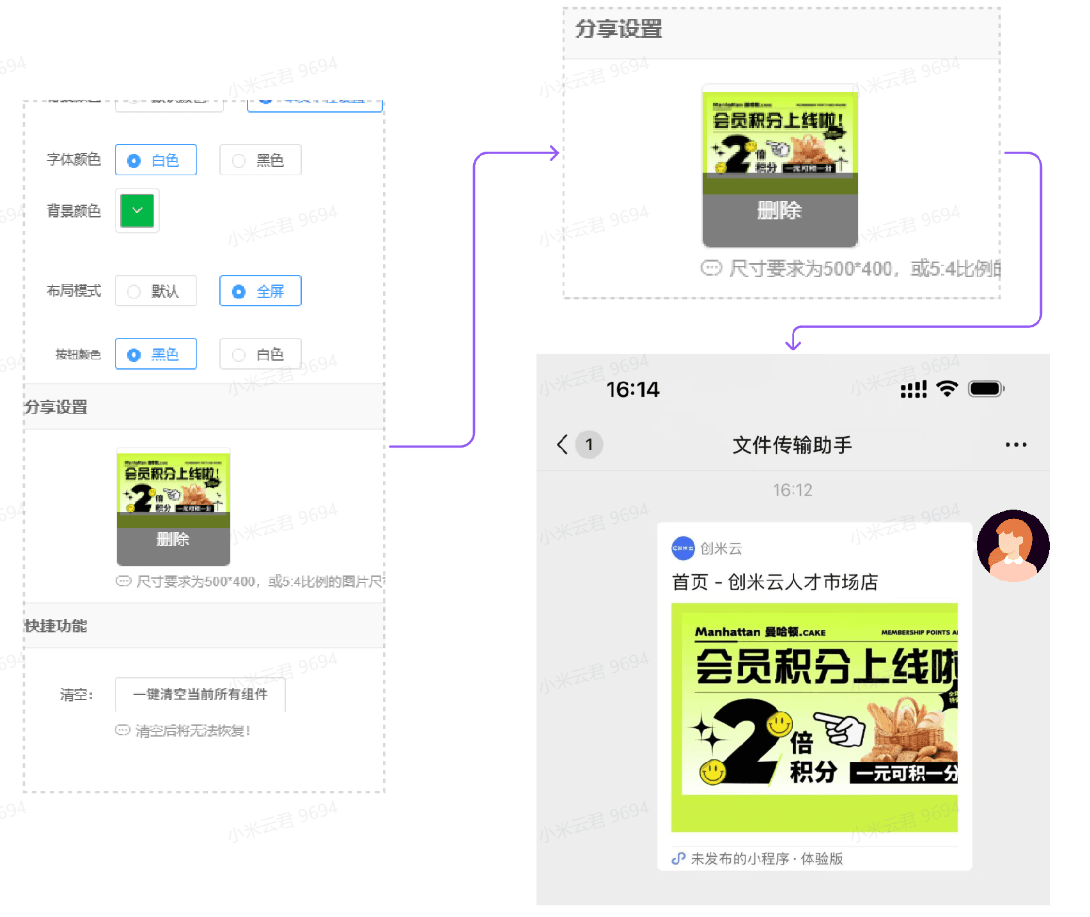Tap the mini program link icon at card footer

pyautogui.click(x=678, y=859)
